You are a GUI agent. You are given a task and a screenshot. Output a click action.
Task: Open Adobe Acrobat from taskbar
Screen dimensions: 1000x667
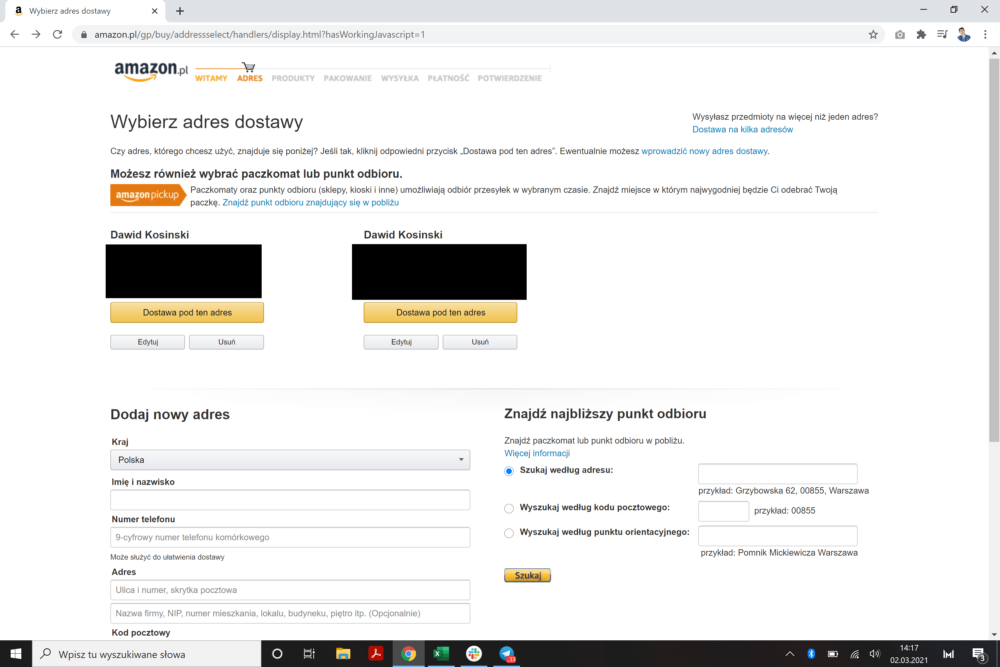[x=376, y=654]
